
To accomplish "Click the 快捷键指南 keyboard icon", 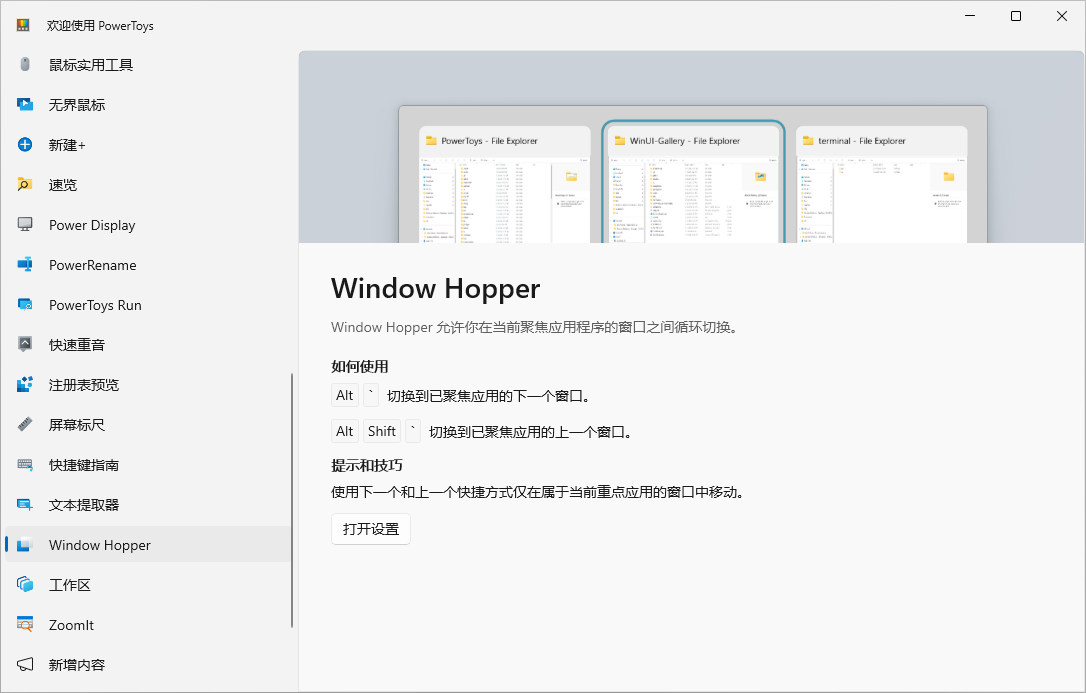I will pos(25,465).
